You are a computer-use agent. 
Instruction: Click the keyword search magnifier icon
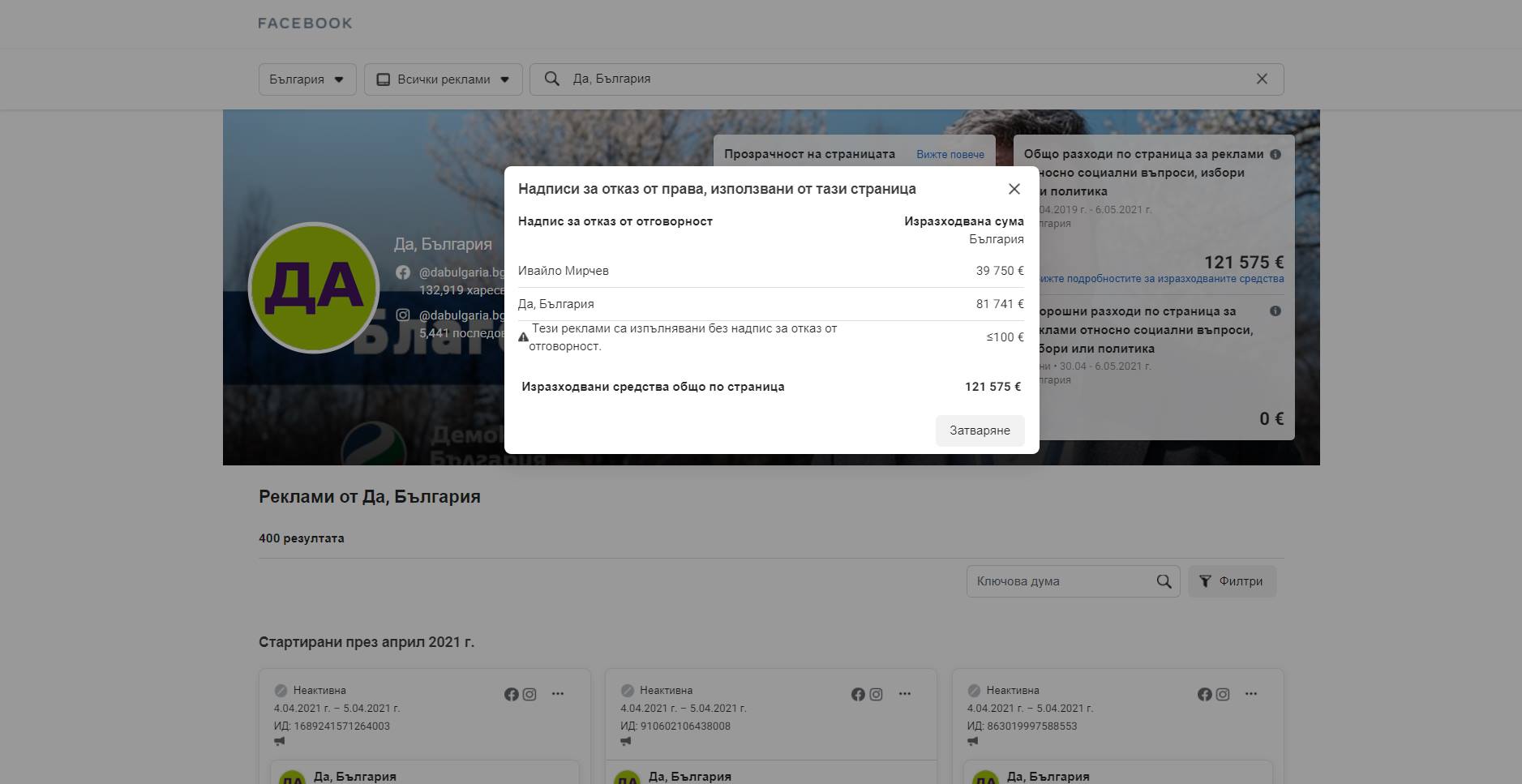[x=1164, y=581]
